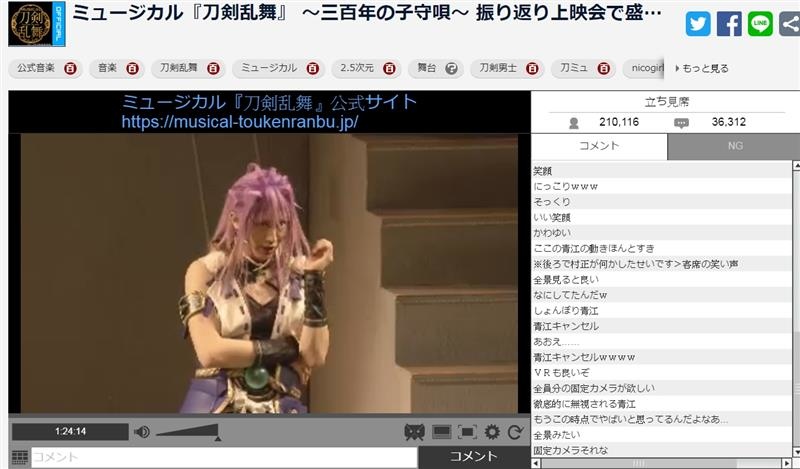Select comment ここの青江の動きほんとすき
Screen dimensions: 800x469
pyautogui.click(x=662, y=249)
